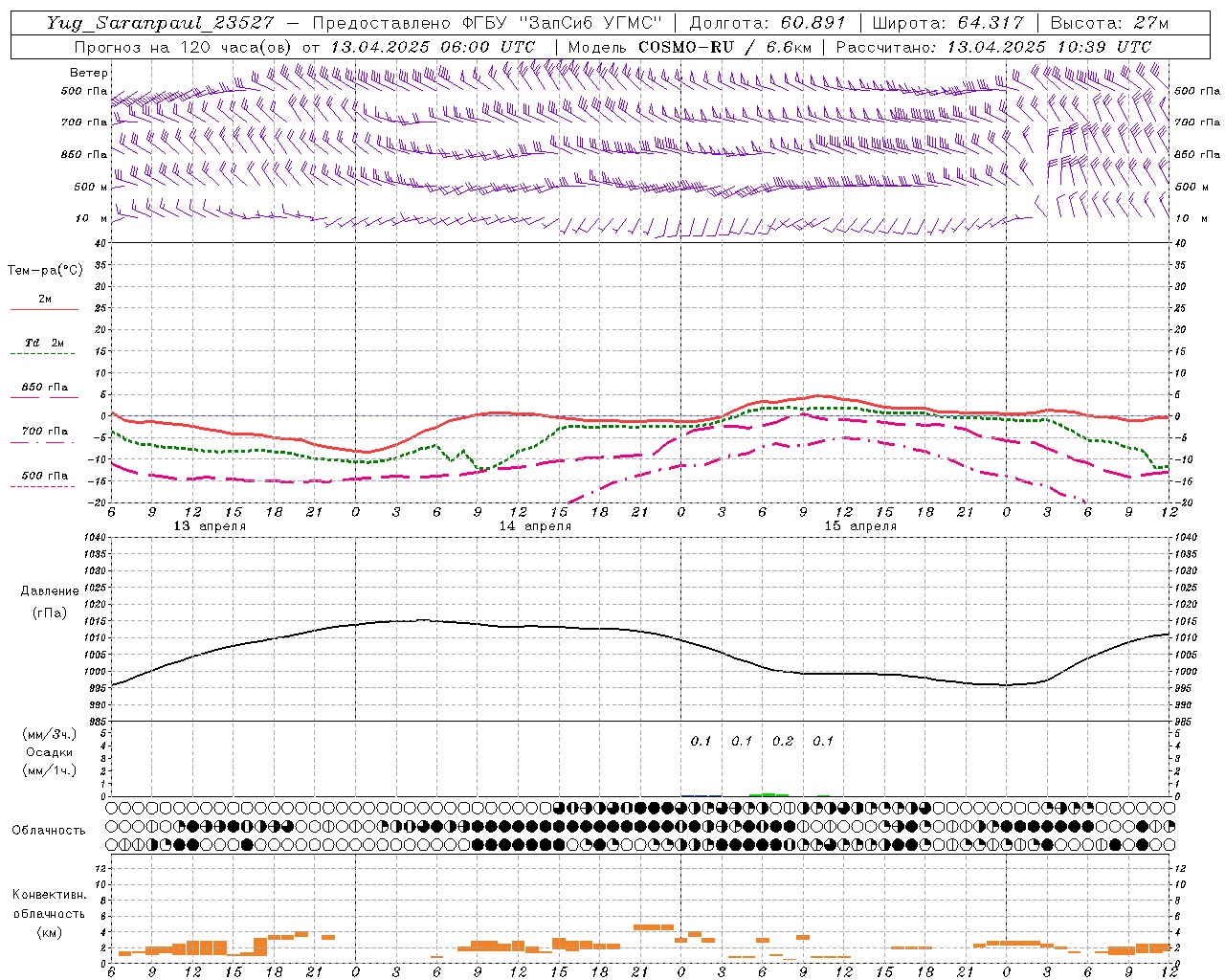This screenshot has height=980, width=1225.
Task: Click the 15 апреля date label
Action: tap(860, 526)
